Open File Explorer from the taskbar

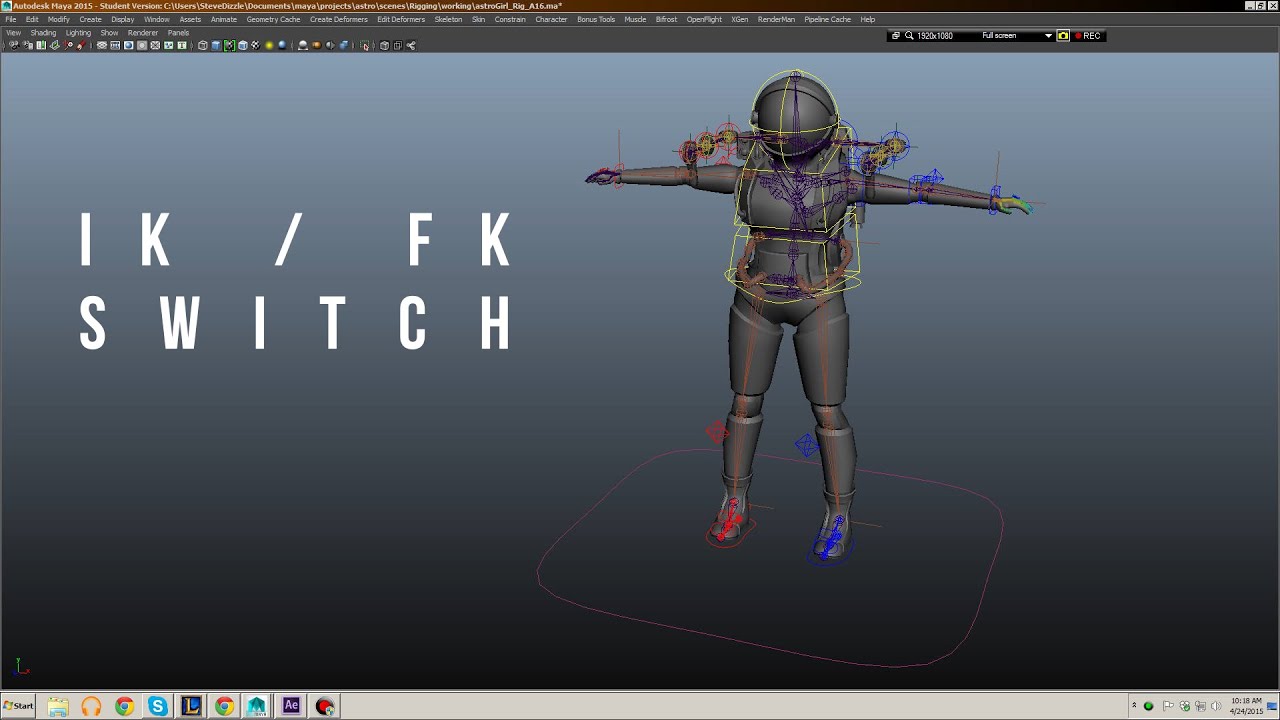click(x=58, y=706)
